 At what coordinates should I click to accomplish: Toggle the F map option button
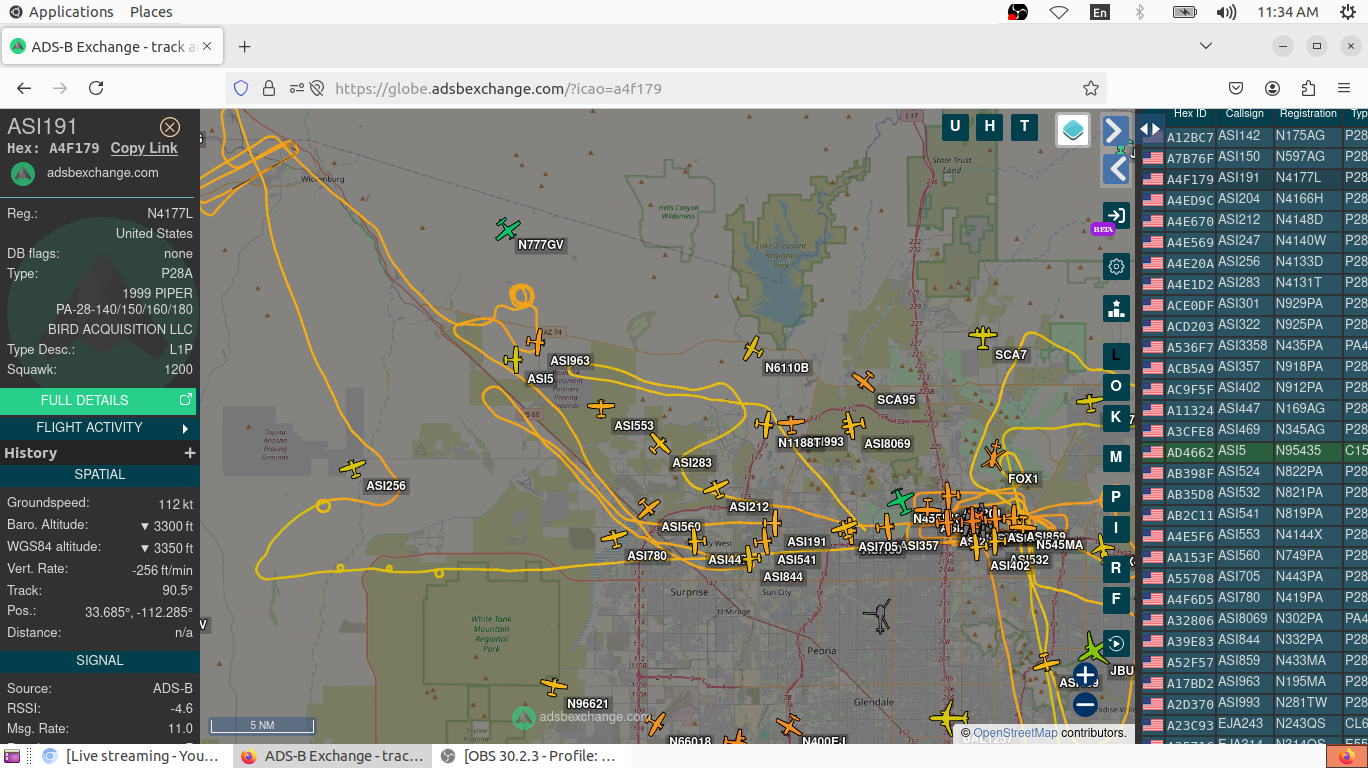[1117, 599]
